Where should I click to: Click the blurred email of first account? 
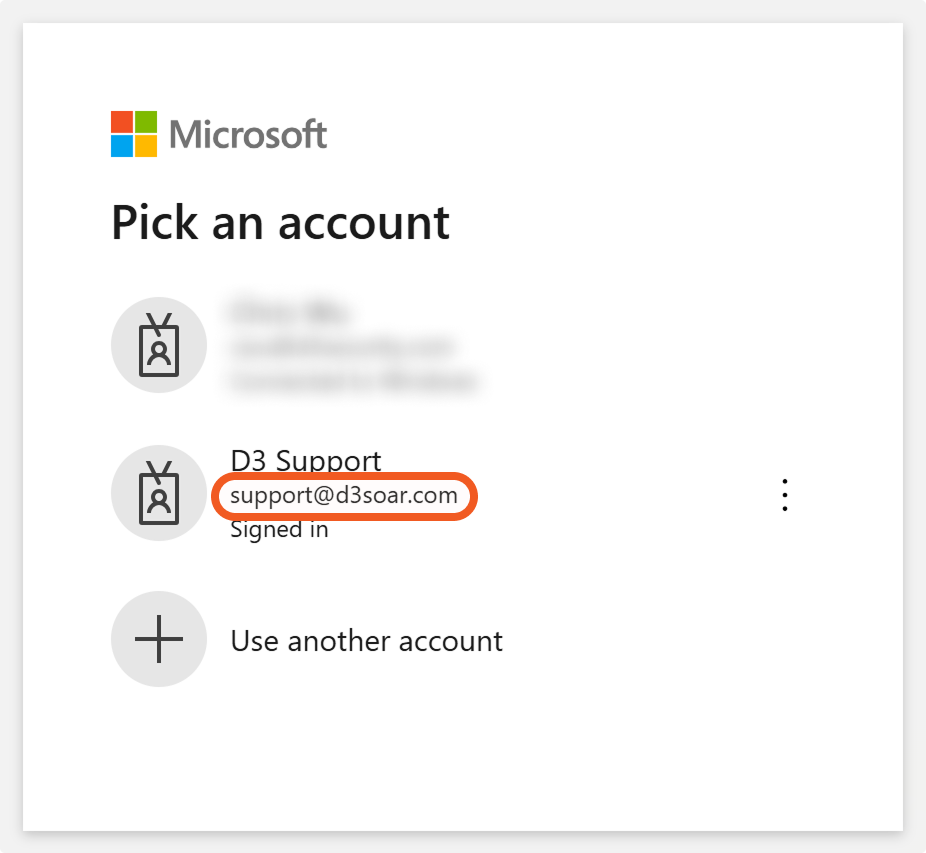[342, 347]
